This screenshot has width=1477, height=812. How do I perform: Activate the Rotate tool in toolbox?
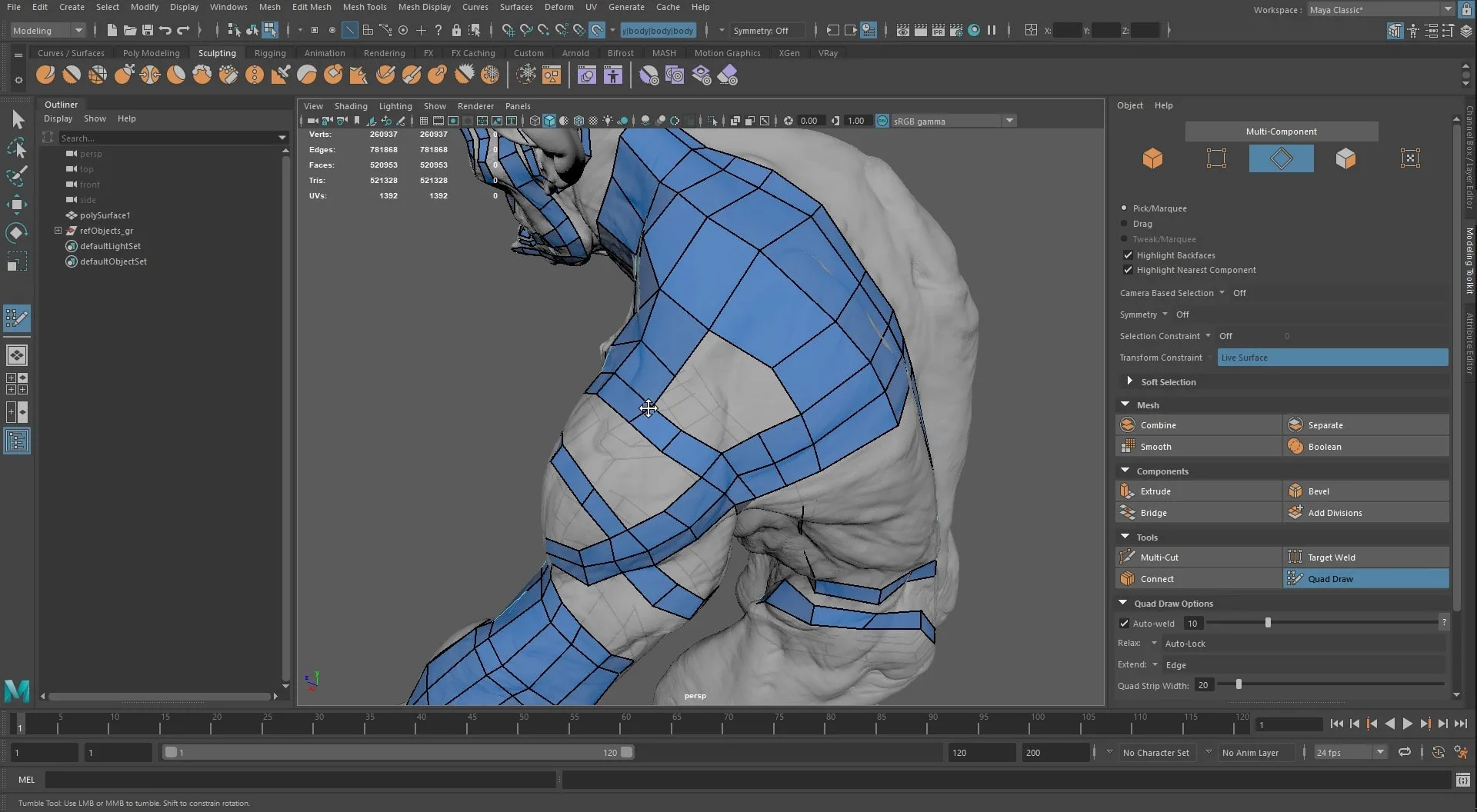tap(17, 233)
